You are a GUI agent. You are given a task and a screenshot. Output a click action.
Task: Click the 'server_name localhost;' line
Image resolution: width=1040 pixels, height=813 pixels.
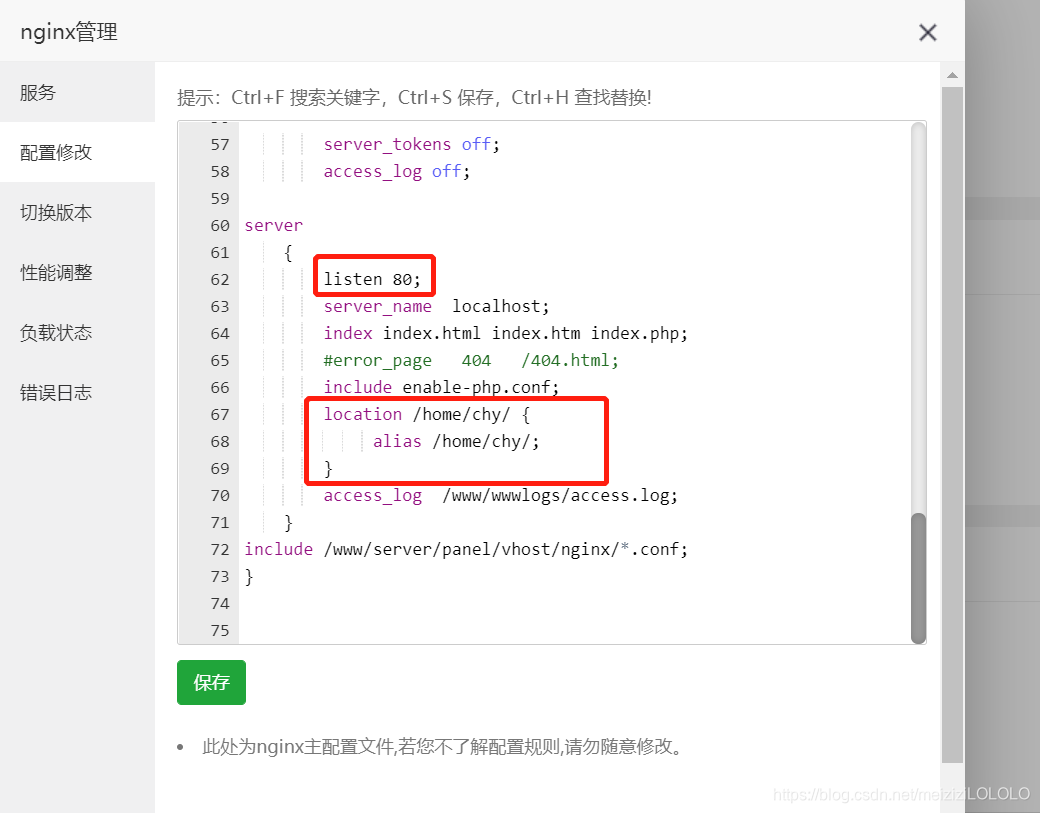[436, 306]
